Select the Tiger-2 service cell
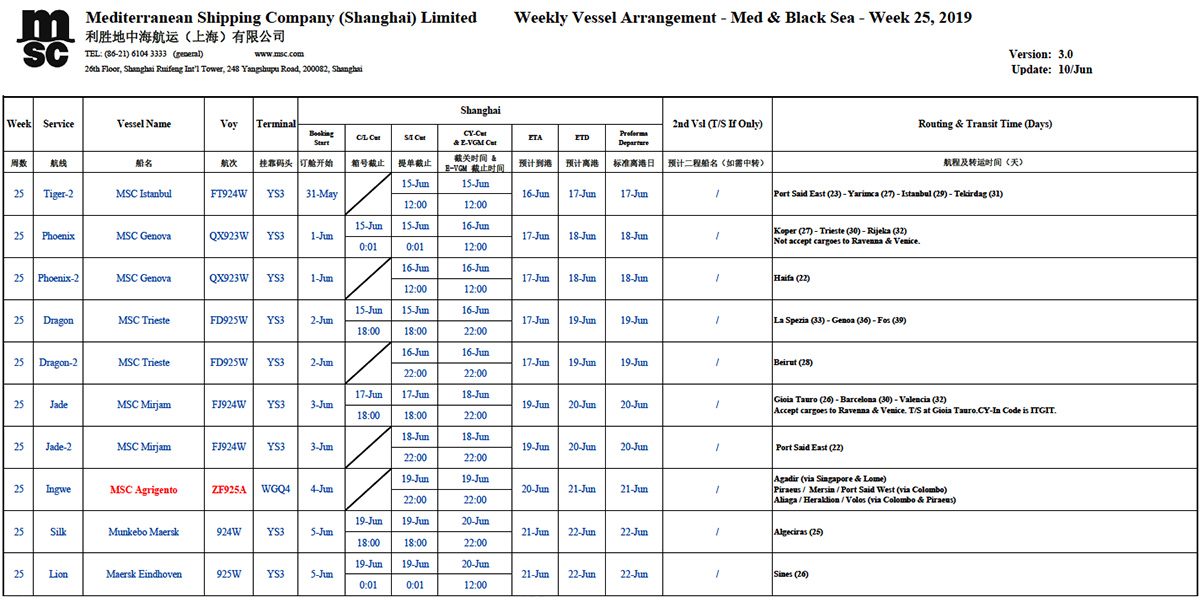Image resolution: width=1200 pixels, height=597 pixels. tap(59, 194)
